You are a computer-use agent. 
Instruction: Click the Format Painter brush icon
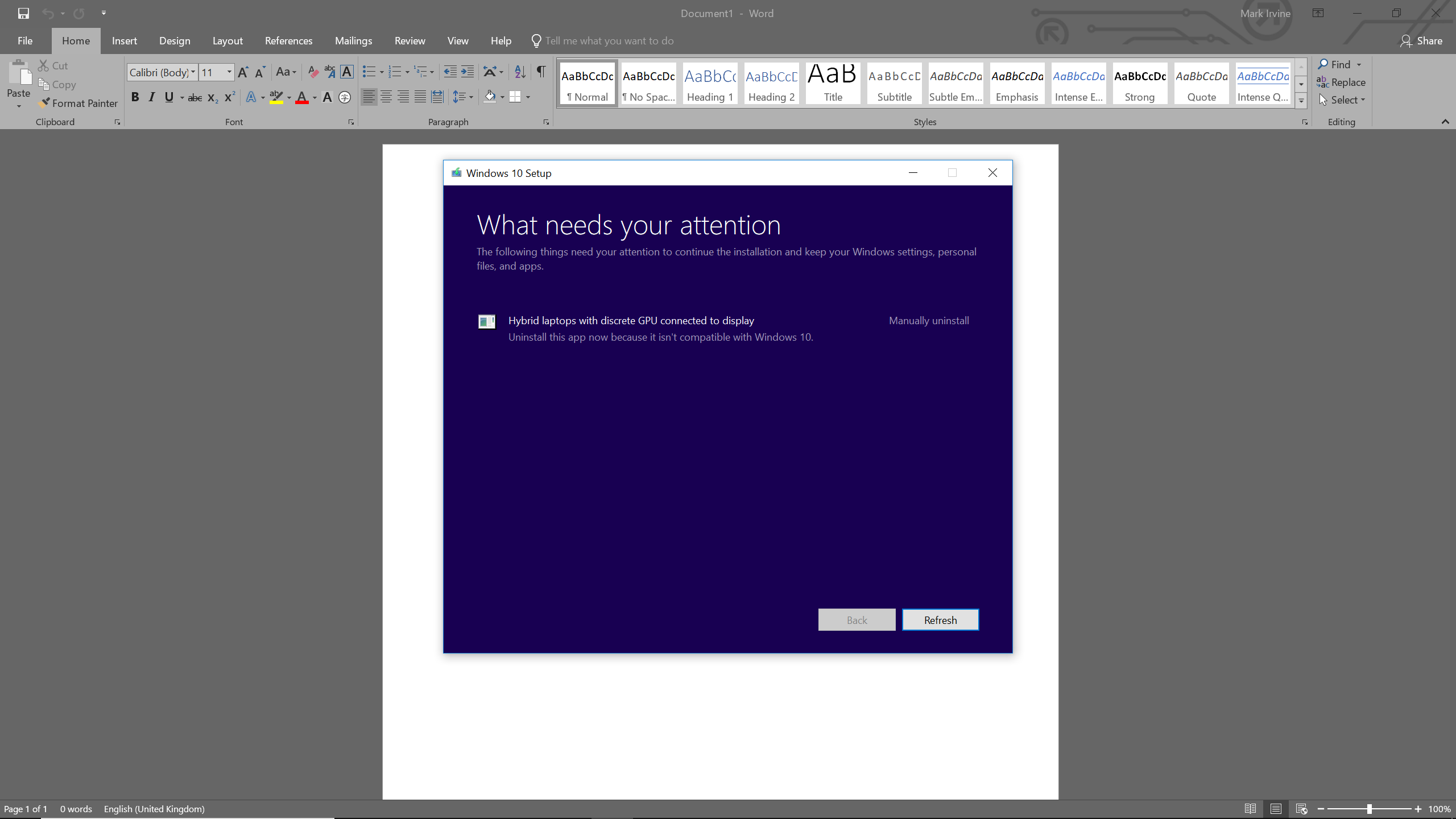[x=44, y=103]
